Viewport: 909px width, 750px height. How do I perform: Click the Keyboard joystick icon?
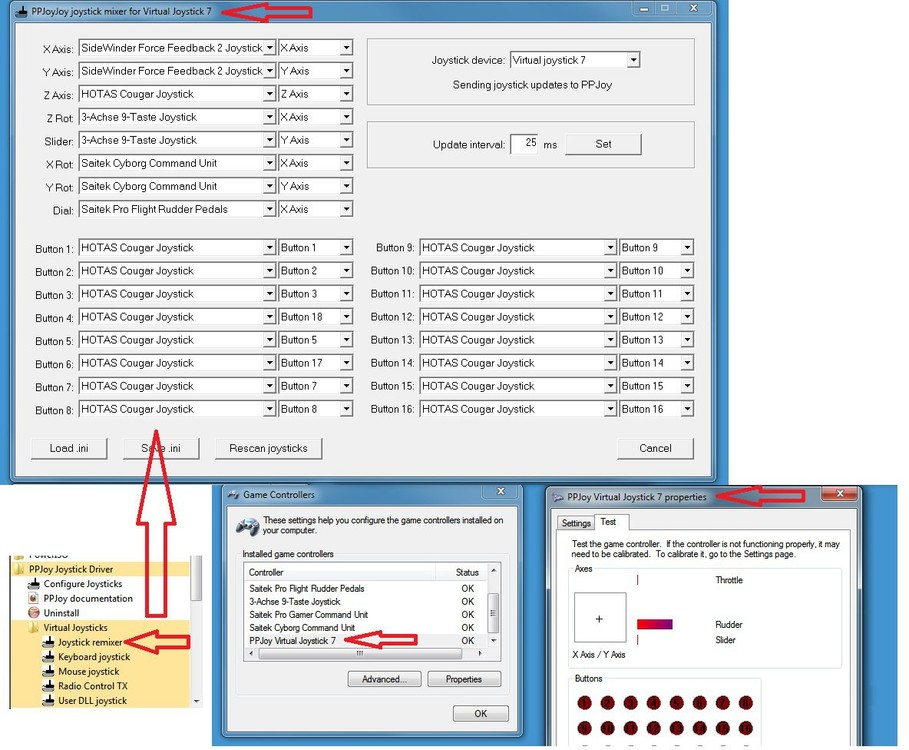[49, 657]
